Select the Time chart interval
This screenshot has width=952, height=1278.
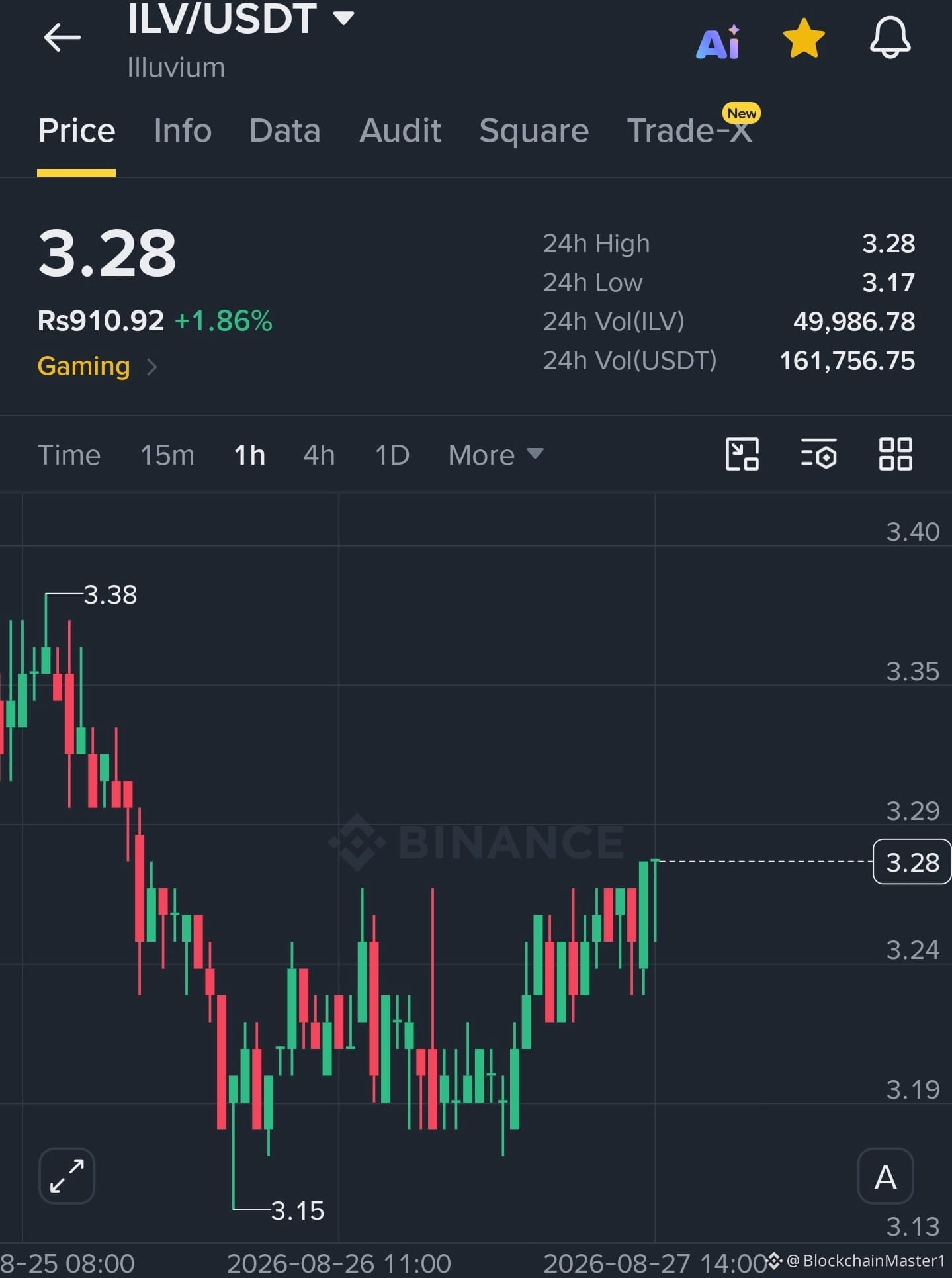point(69,455)
